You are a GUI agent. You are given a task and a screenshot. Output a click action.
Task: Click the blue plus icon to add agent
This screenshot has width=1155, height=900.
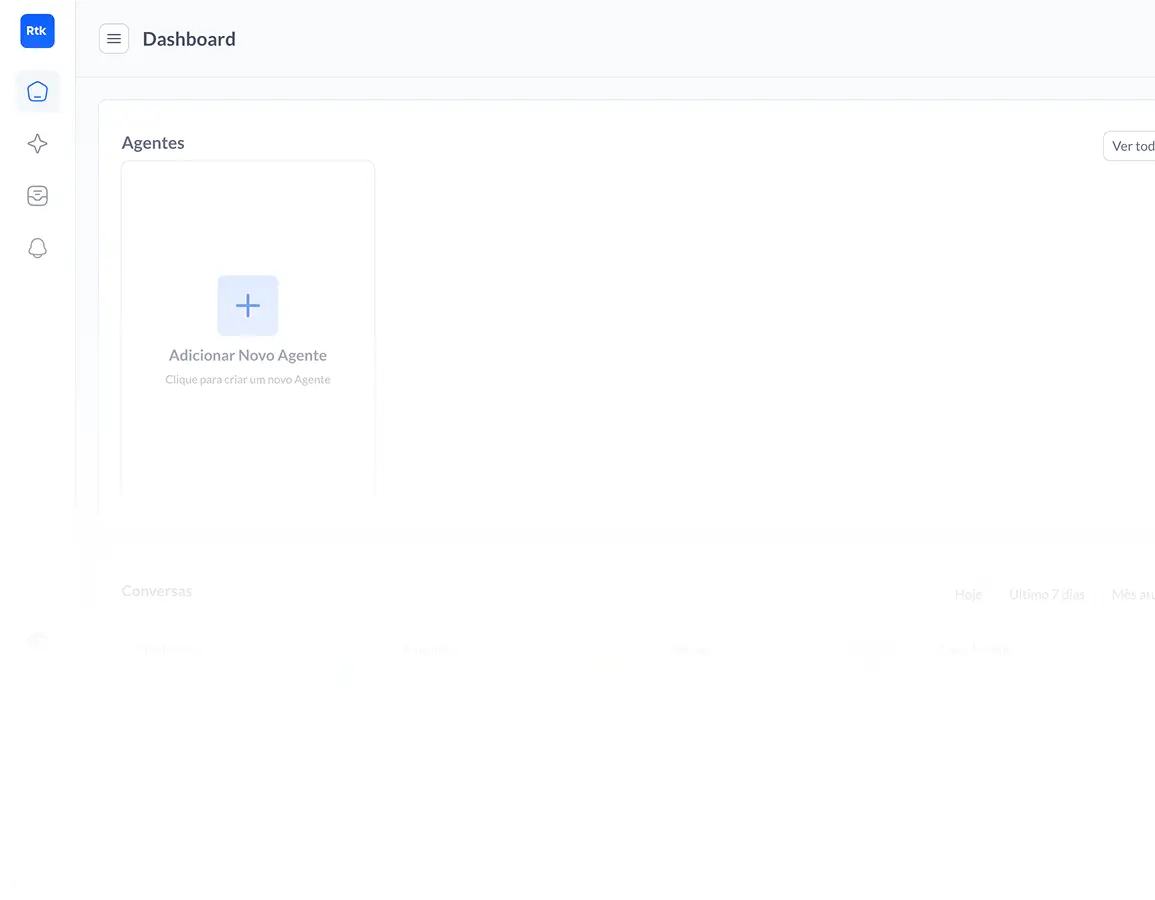(248, 305)
